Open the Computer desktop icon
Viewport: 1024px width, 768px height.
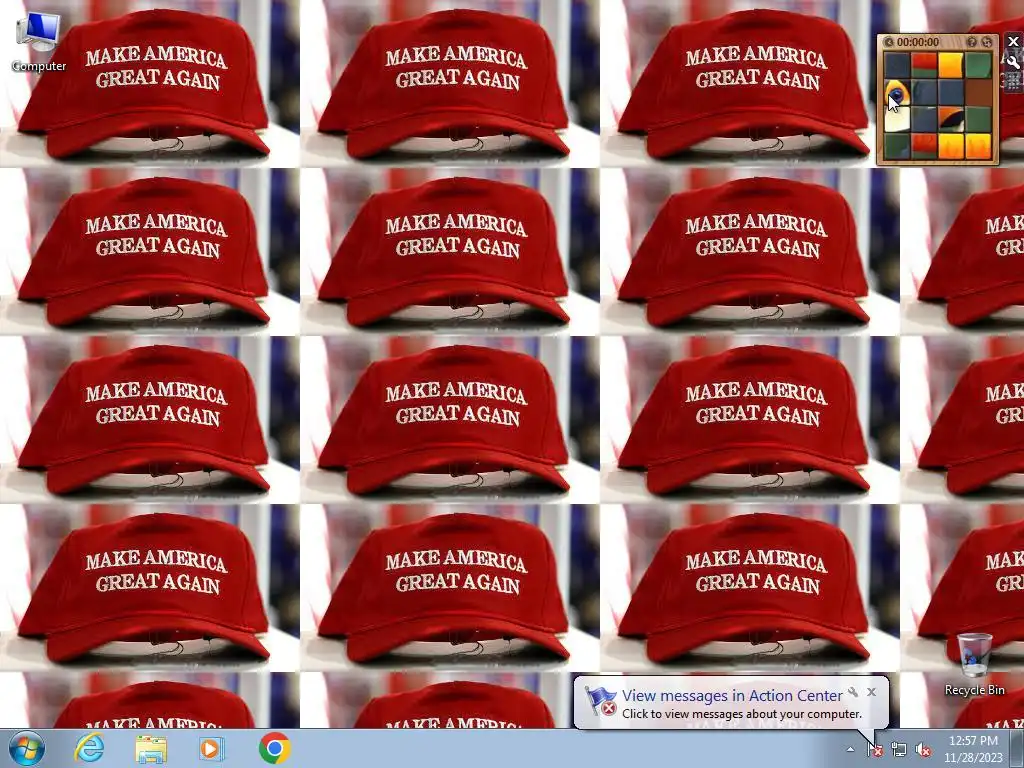[39, 42]
